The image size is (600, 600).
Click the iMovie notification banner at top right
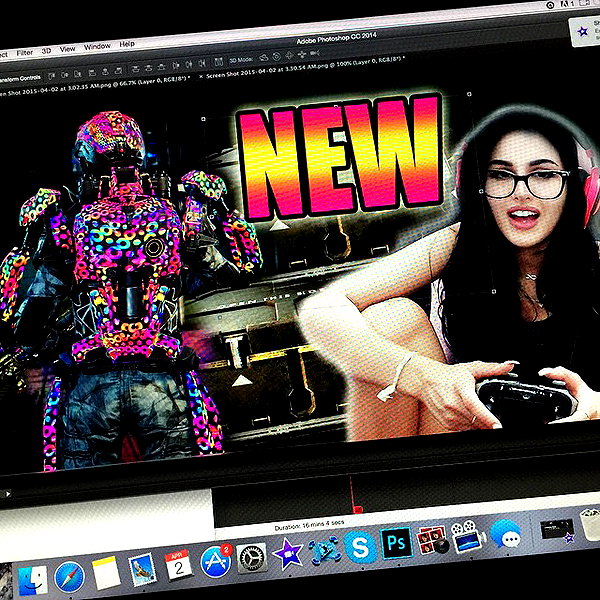[584, 31]
